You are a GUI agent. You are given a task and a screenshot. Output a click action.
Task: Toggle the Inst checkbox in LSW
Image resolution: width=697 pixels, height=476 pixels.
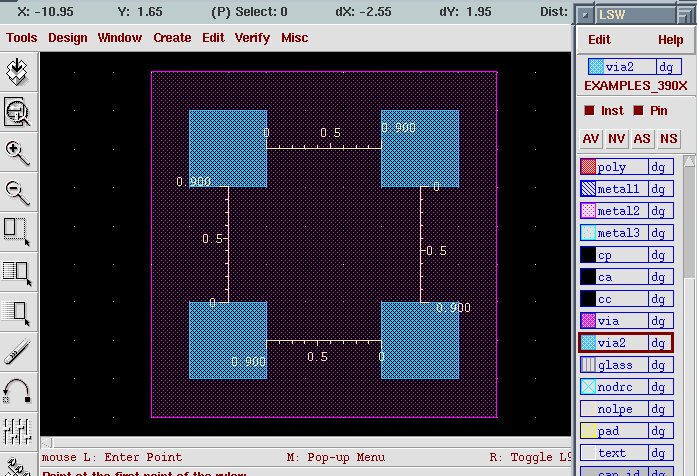589,111
